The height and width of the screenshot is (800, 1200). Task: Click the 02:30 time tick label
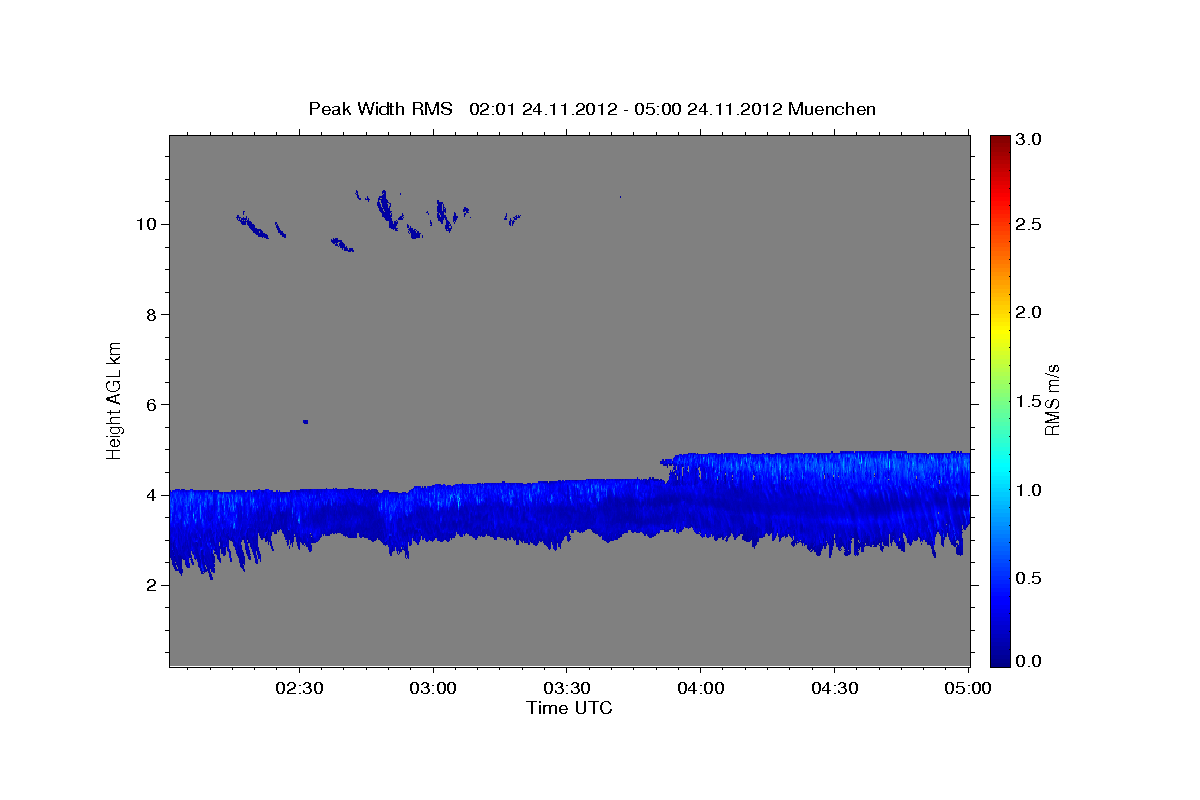(x=299, y=689)
